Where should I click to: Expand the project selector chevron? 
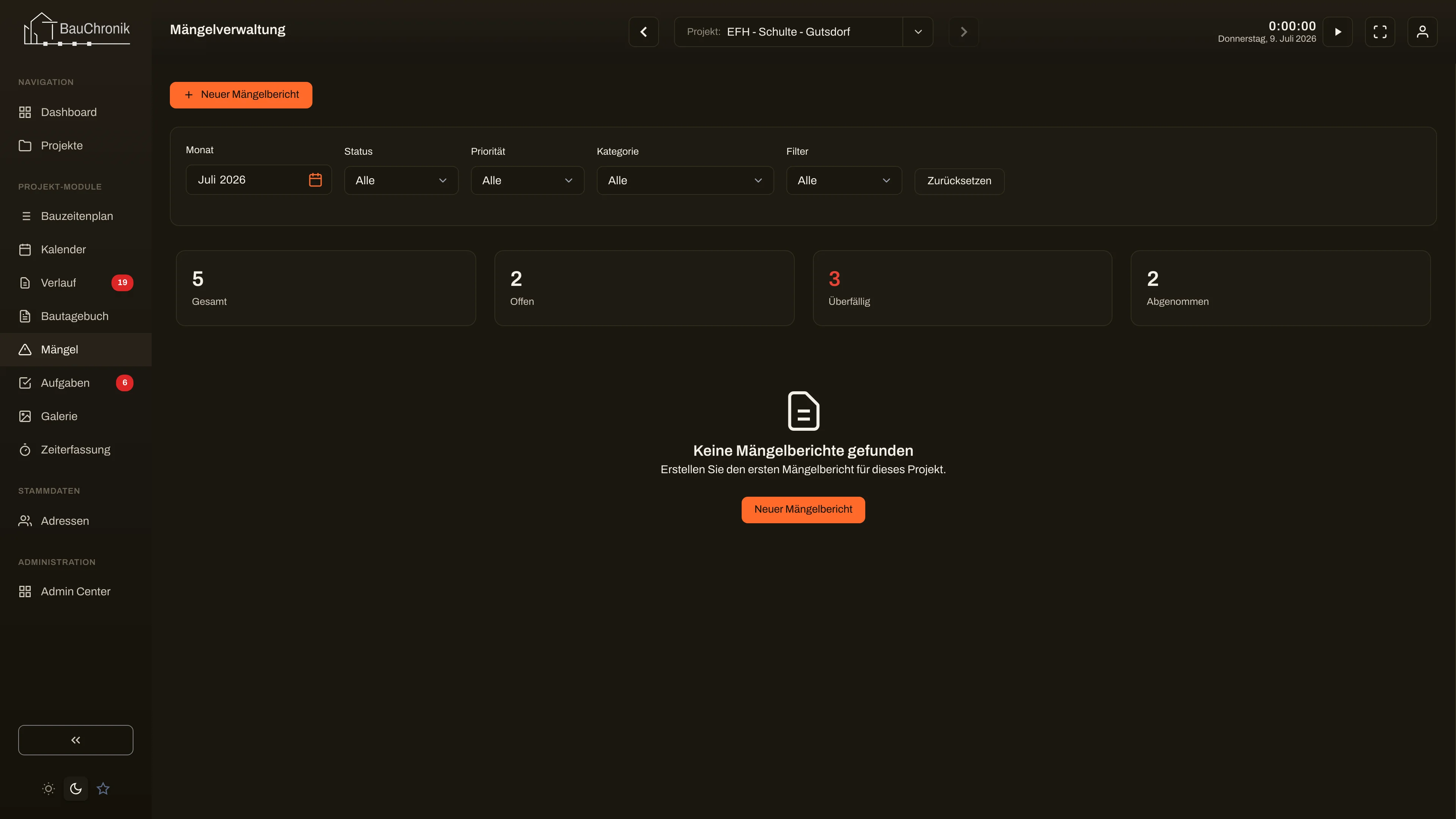coord(918,31)
